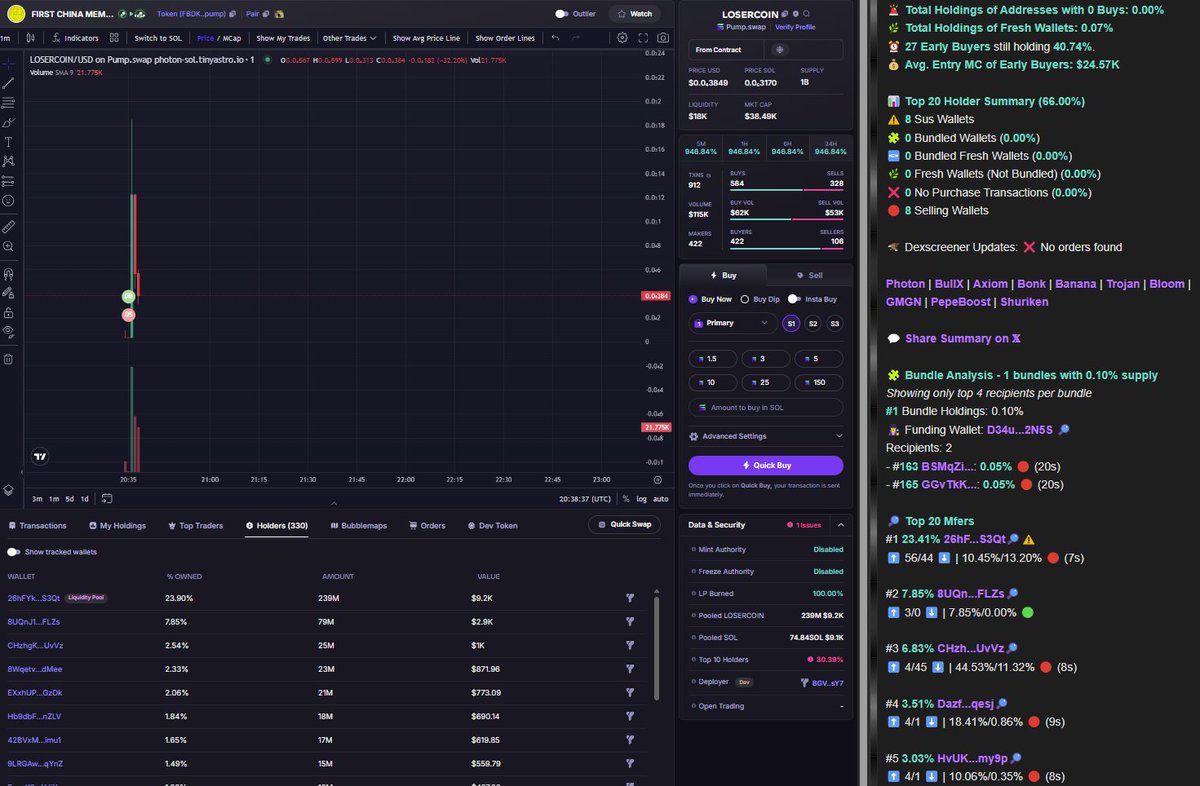Filter holder CHzhgK...UvVz with funnel icon
The image size is (1200, 786).
tap(630, 645)
